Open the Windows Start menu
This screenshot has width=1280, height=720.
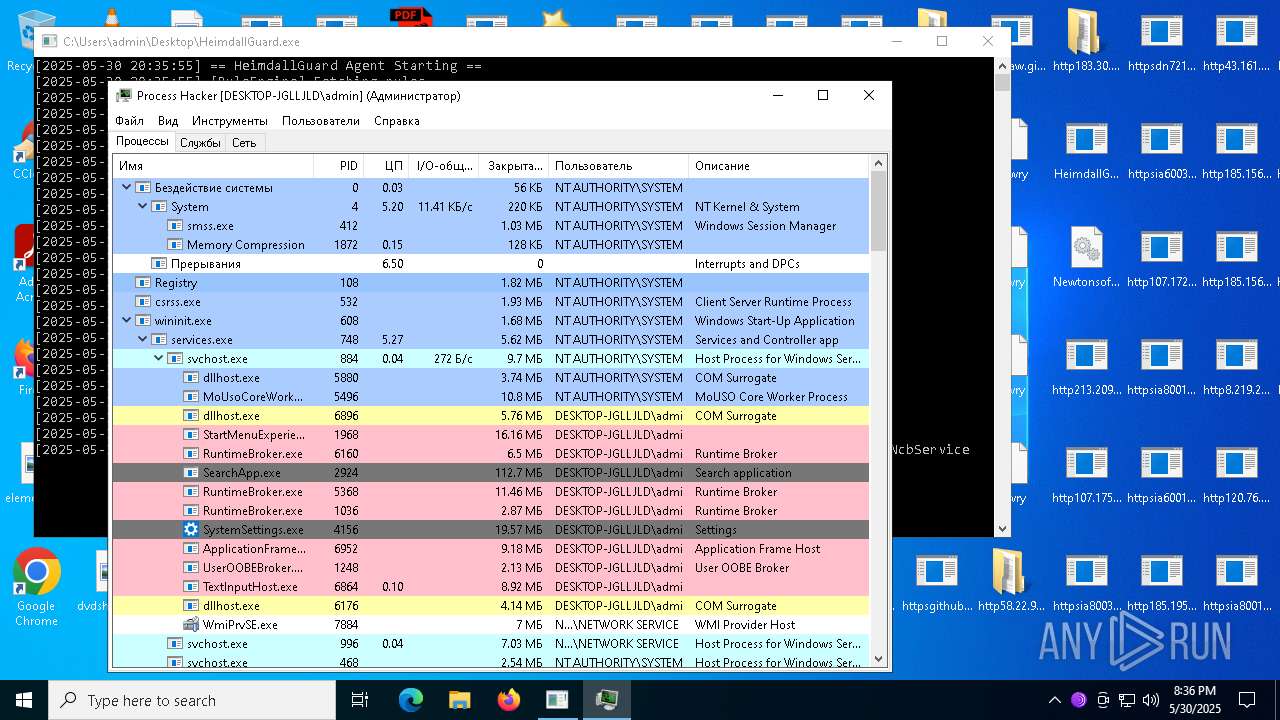[24, 700]
